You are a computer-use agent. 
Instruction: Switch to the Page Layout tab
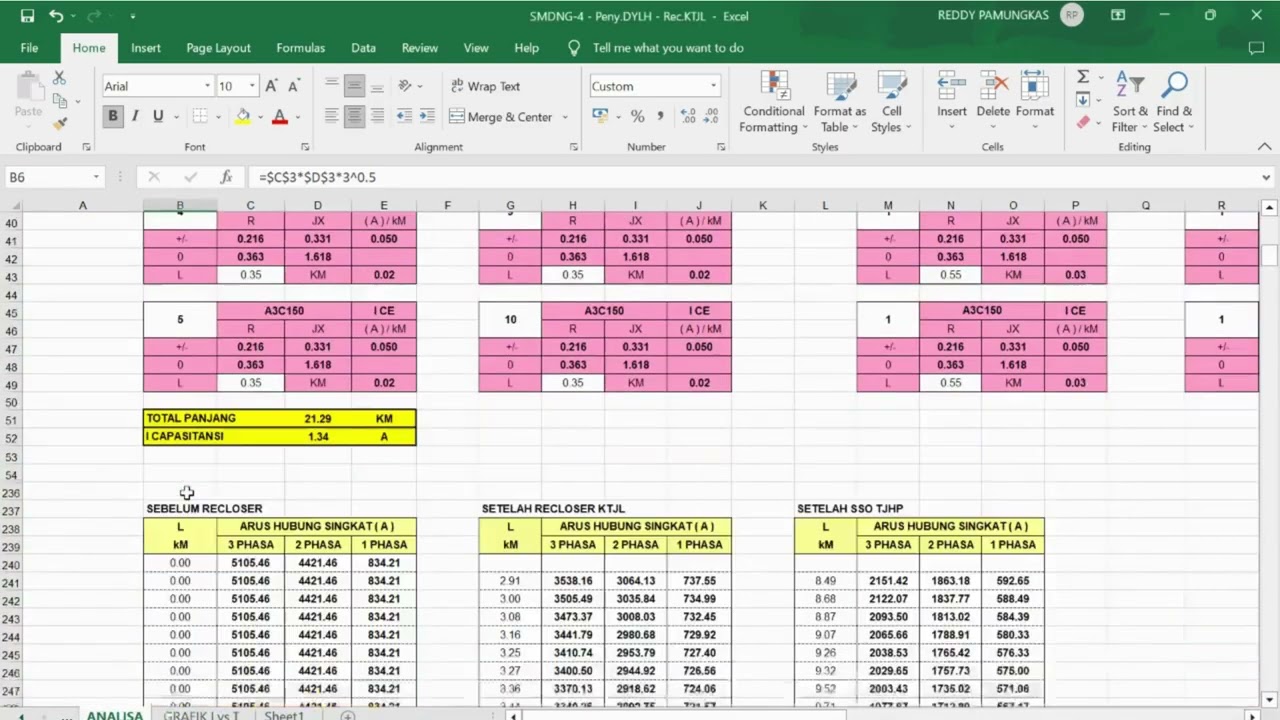tap(218, 48)
